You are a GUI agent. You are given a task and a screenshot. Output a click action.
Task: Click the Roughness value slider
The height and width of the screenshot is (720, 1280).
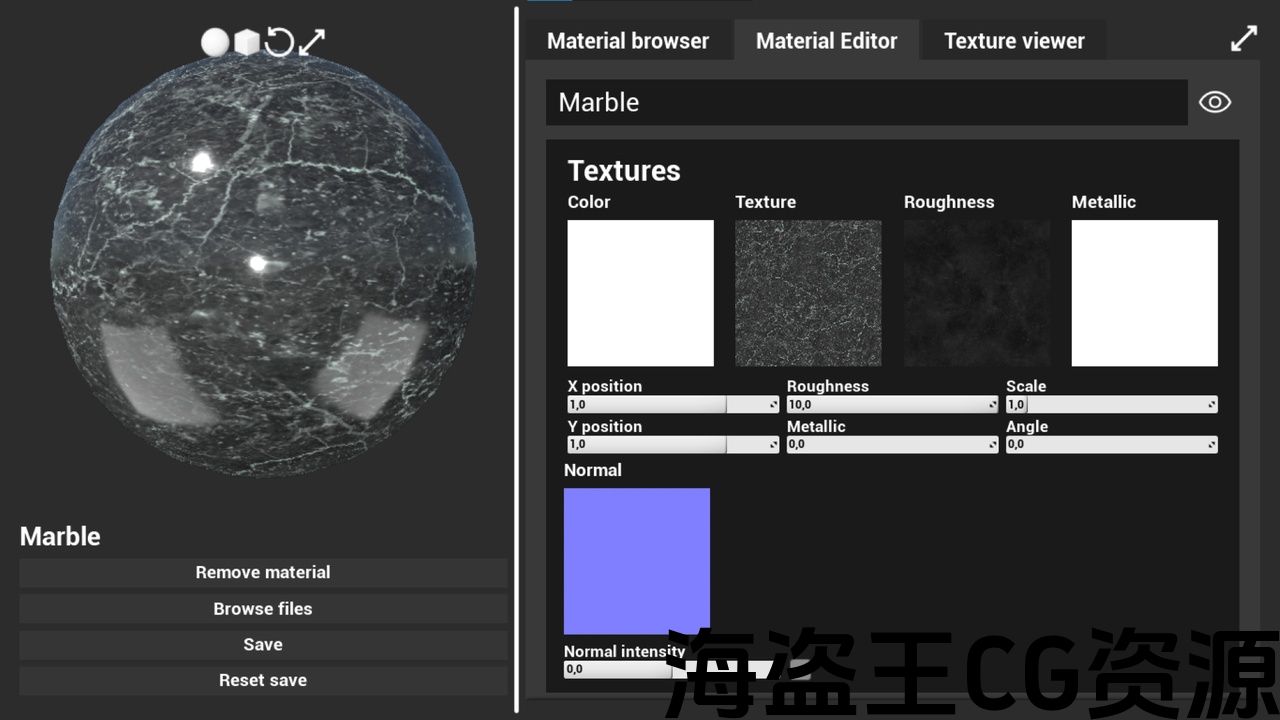pos(892,405)
